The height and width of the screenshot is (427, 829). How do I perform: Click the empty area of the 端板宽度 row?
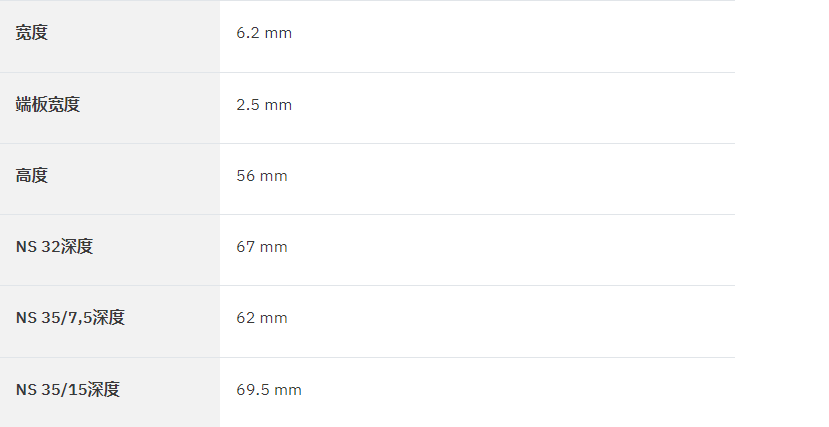pos(513,108)
